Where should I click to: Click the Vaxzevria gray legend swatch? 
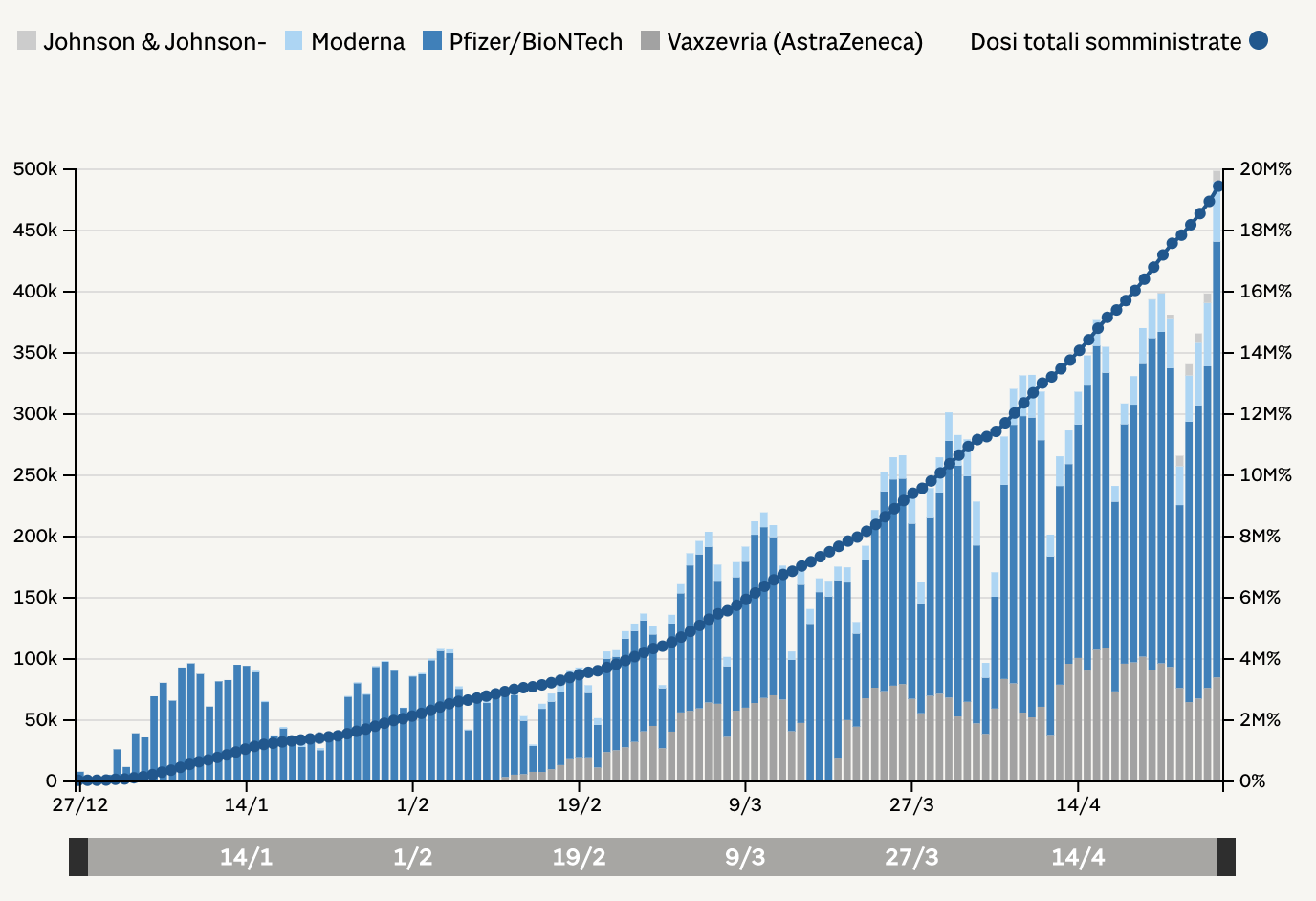click(650, 41)
